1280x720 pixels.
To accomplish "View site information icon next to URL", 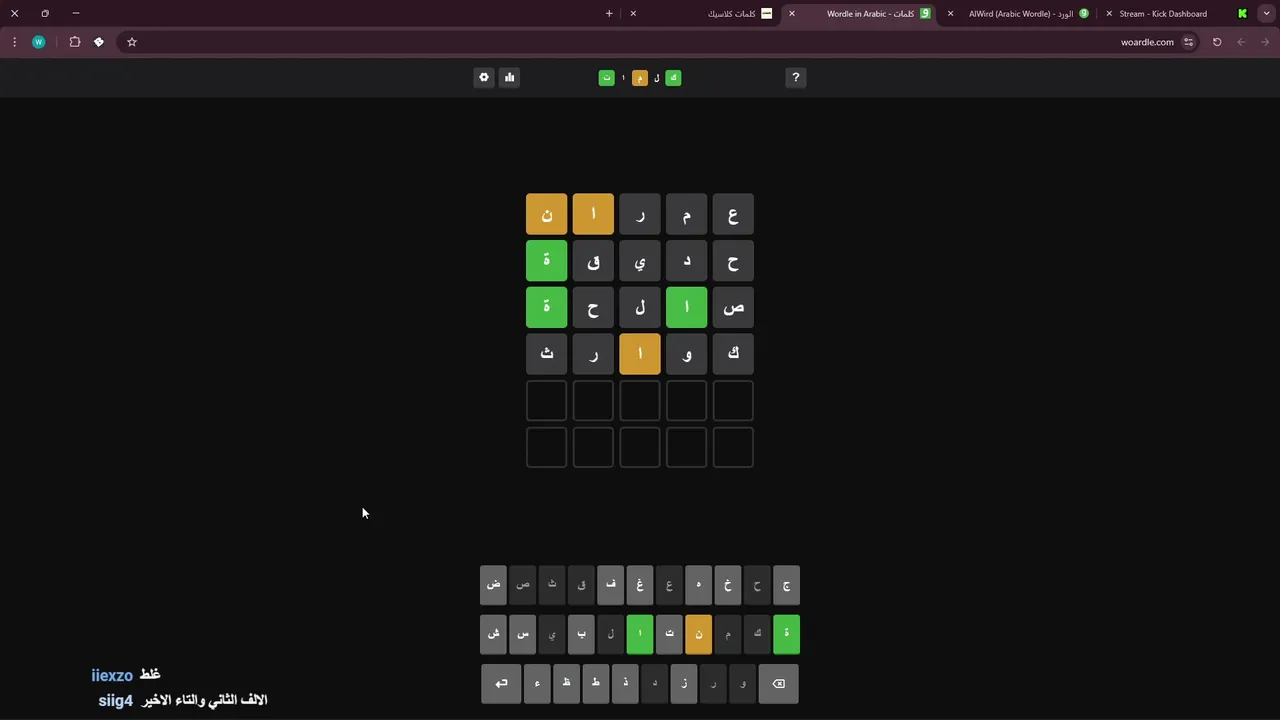I will point(1189,42).
